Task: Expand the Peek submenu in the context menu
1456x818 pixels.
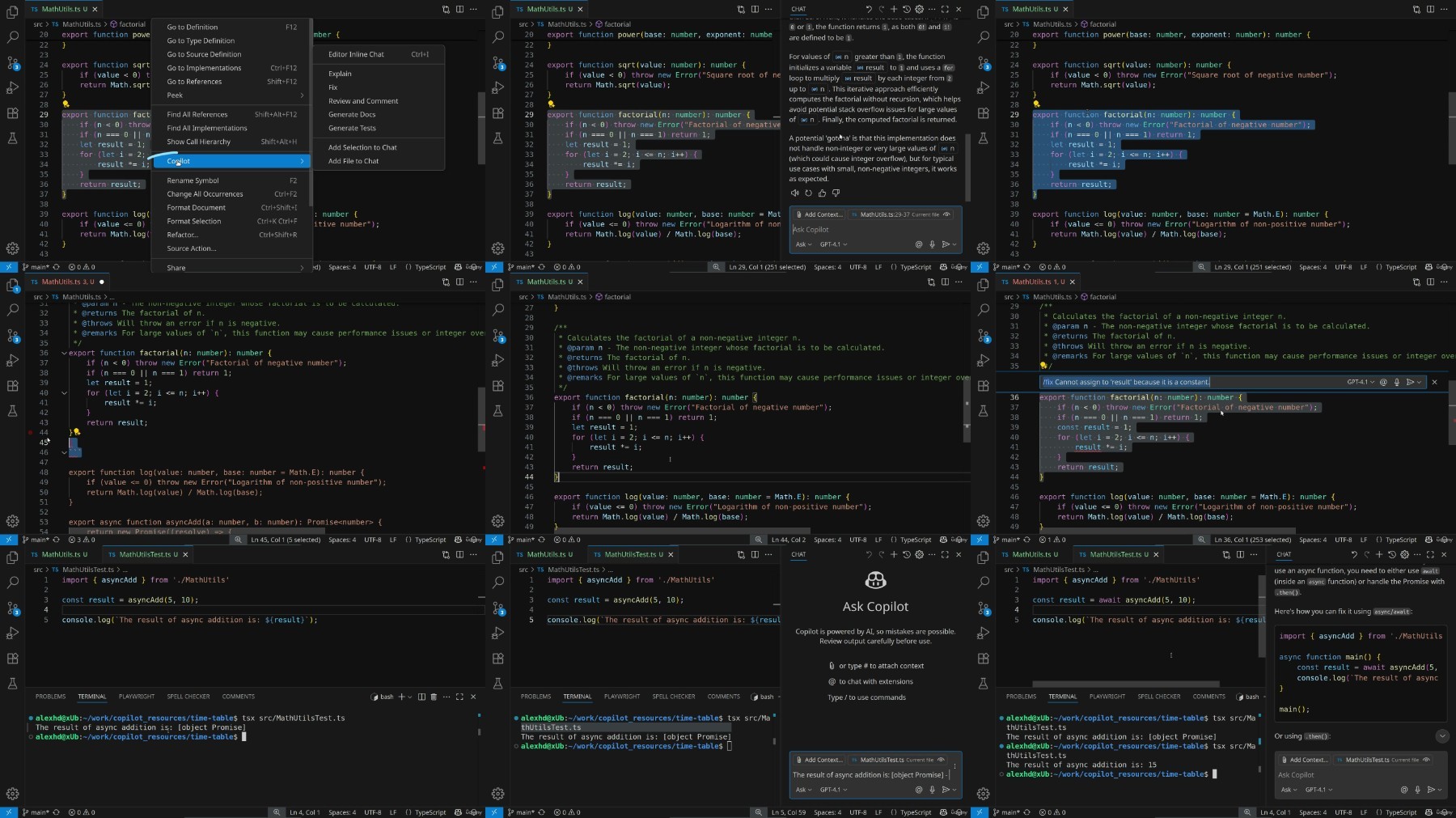Action: click(232, 95)
